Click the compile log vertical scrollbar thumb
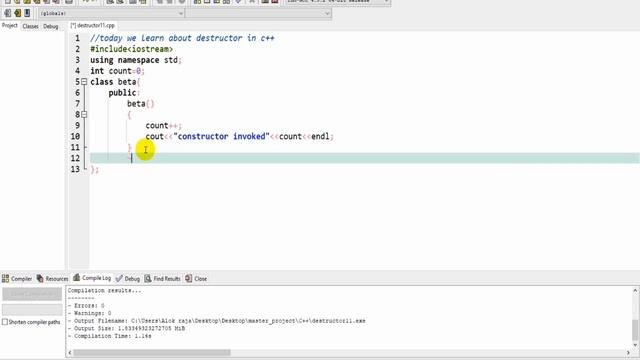Image resolution: width=640 pixels, height=360 pixels. [635, 330]
